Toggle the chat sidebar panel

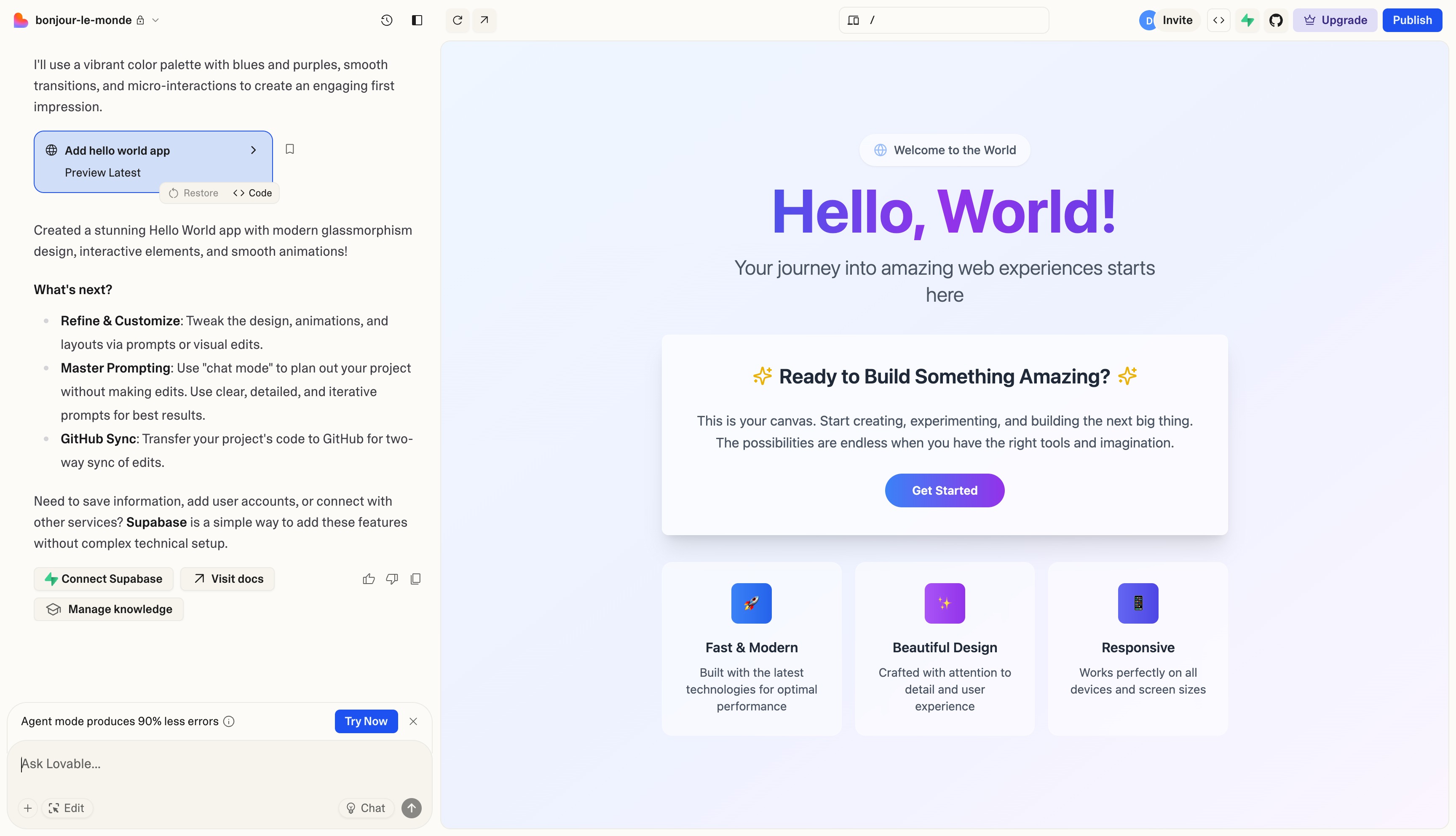click(x=417, y=20)
